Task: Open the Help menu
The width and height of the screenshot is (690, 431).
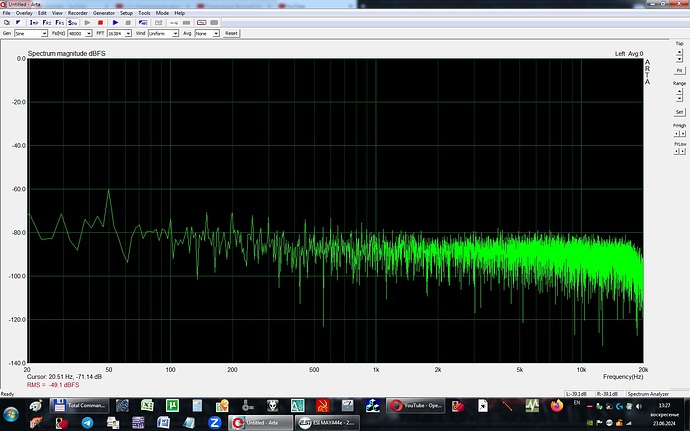Action: [180, 13]
